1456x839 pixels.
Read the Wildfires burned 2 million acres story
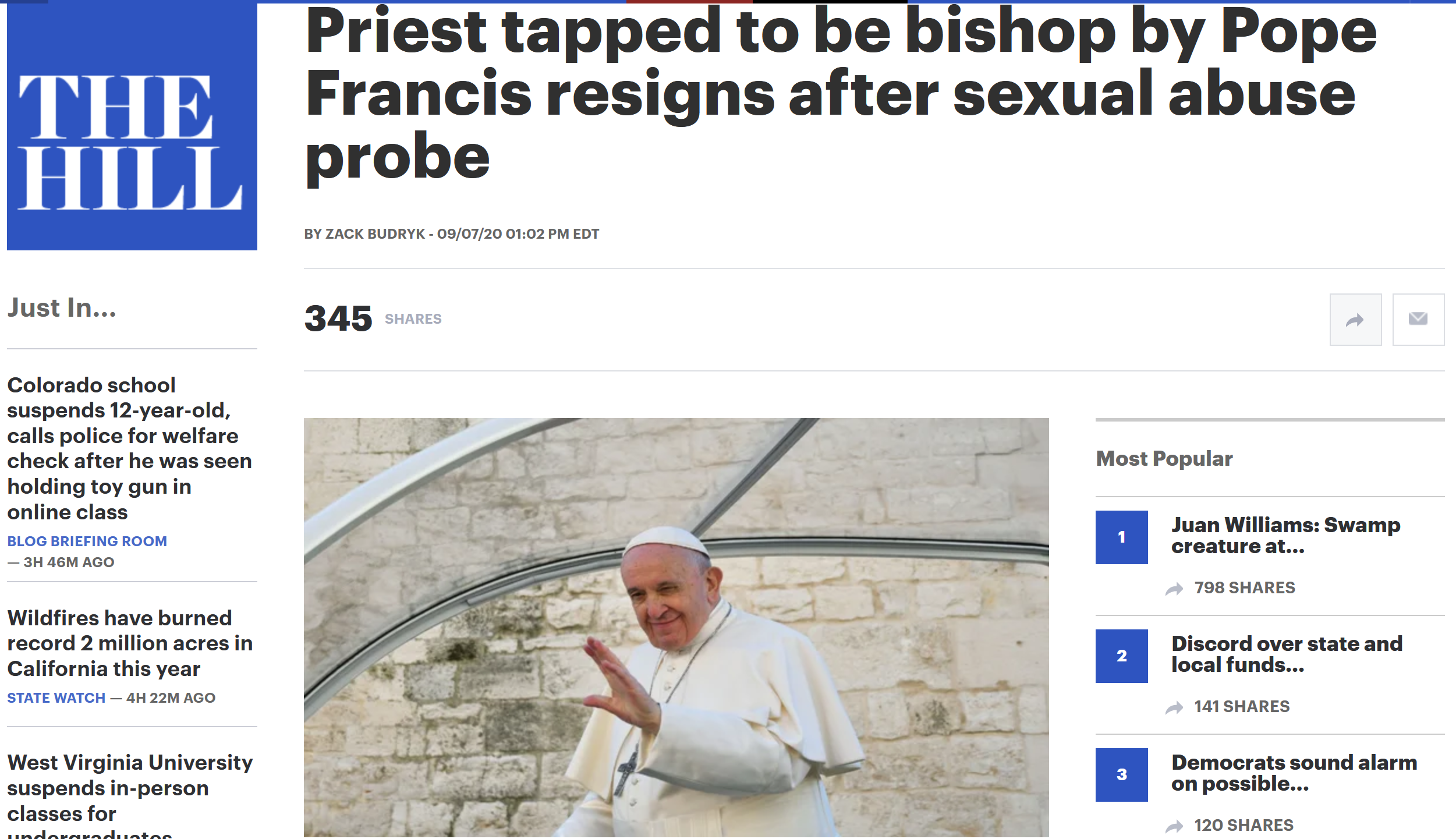(x=130, y=643)
